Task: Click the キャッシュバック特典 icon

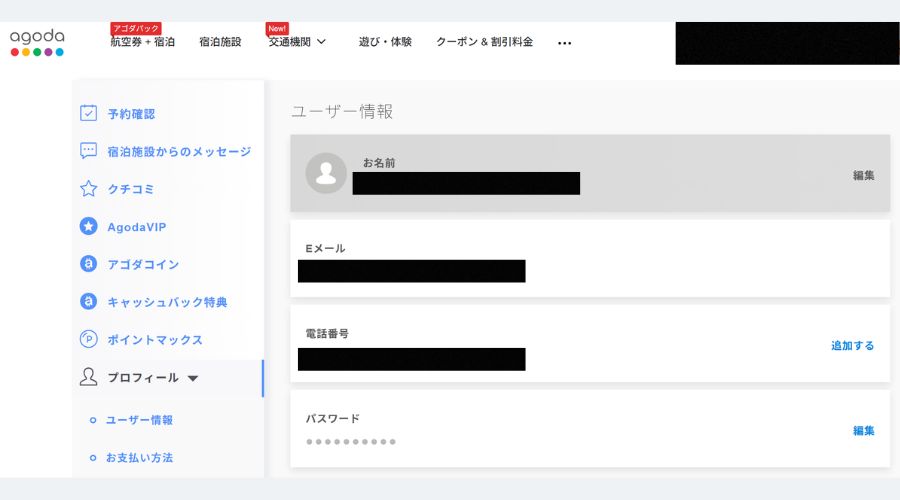Action: (88, 301)
